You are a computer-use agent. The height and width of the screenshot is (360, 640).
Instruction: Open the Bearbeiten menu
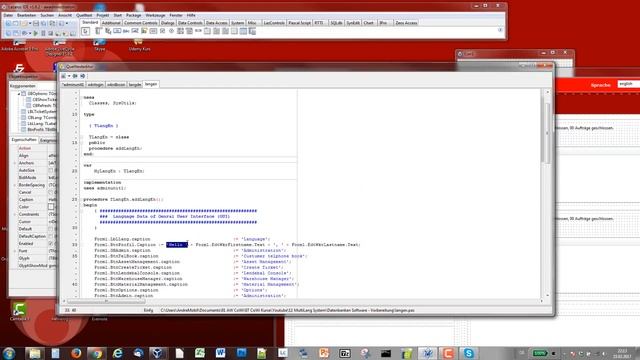27,15
